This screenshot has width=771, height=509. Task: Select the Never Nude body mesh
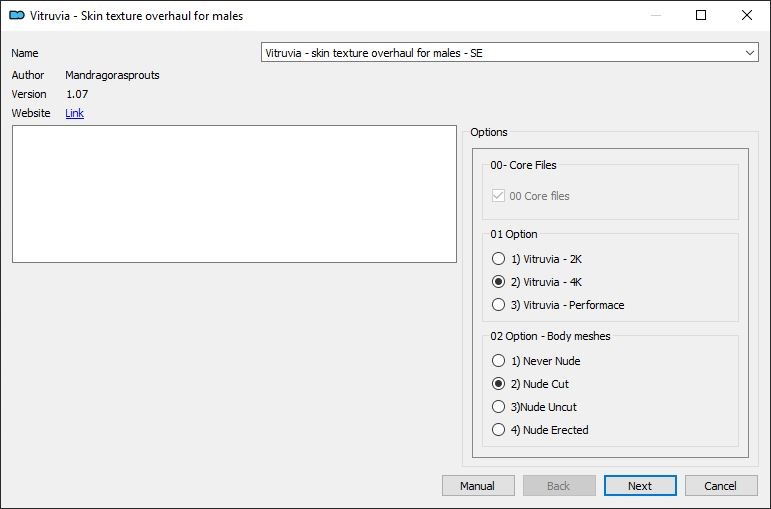(x=498, y=361)
